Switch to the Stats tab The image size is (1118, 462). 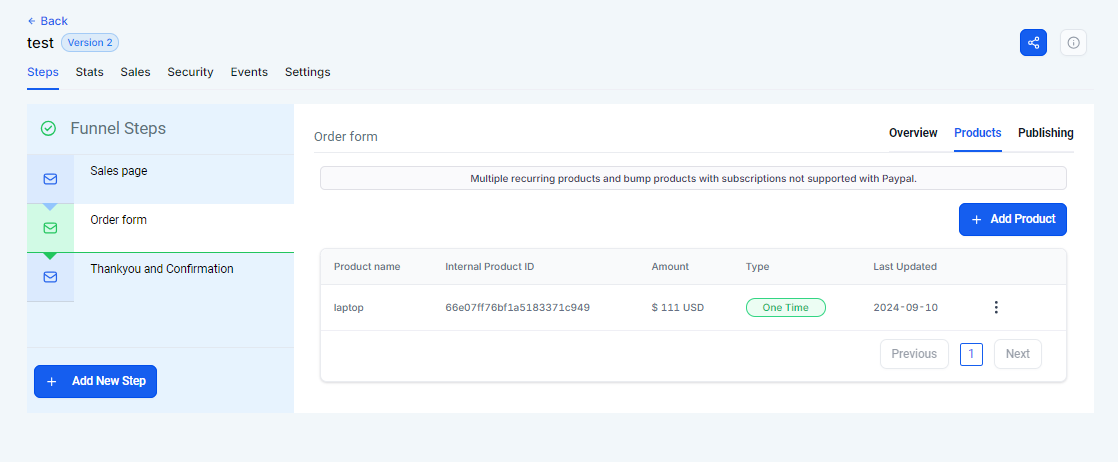click(x=89, y=72)
